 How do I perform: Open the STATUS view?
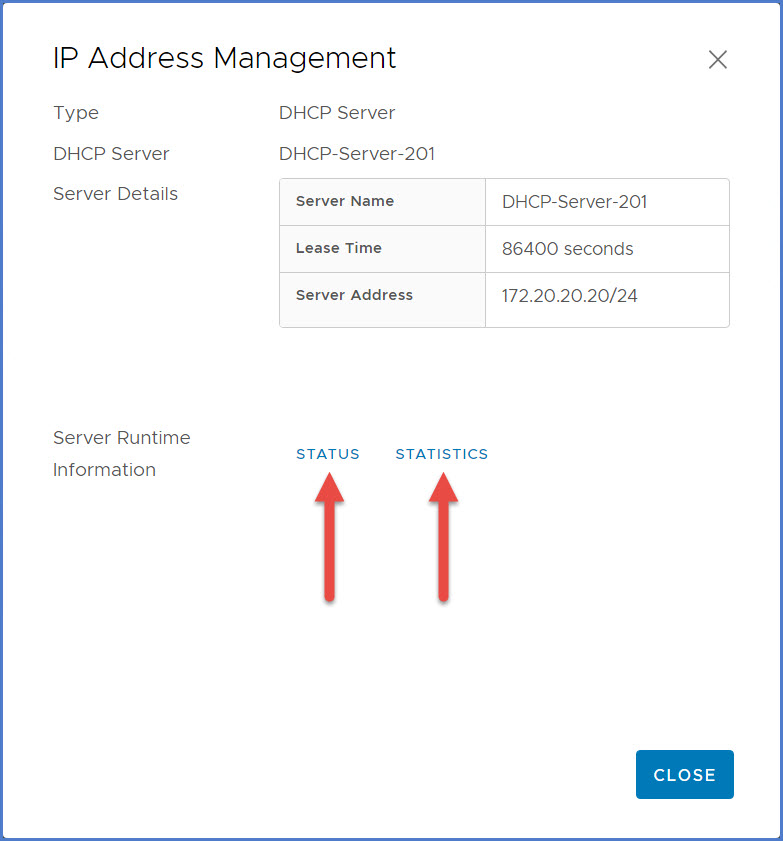pos(328,454)
